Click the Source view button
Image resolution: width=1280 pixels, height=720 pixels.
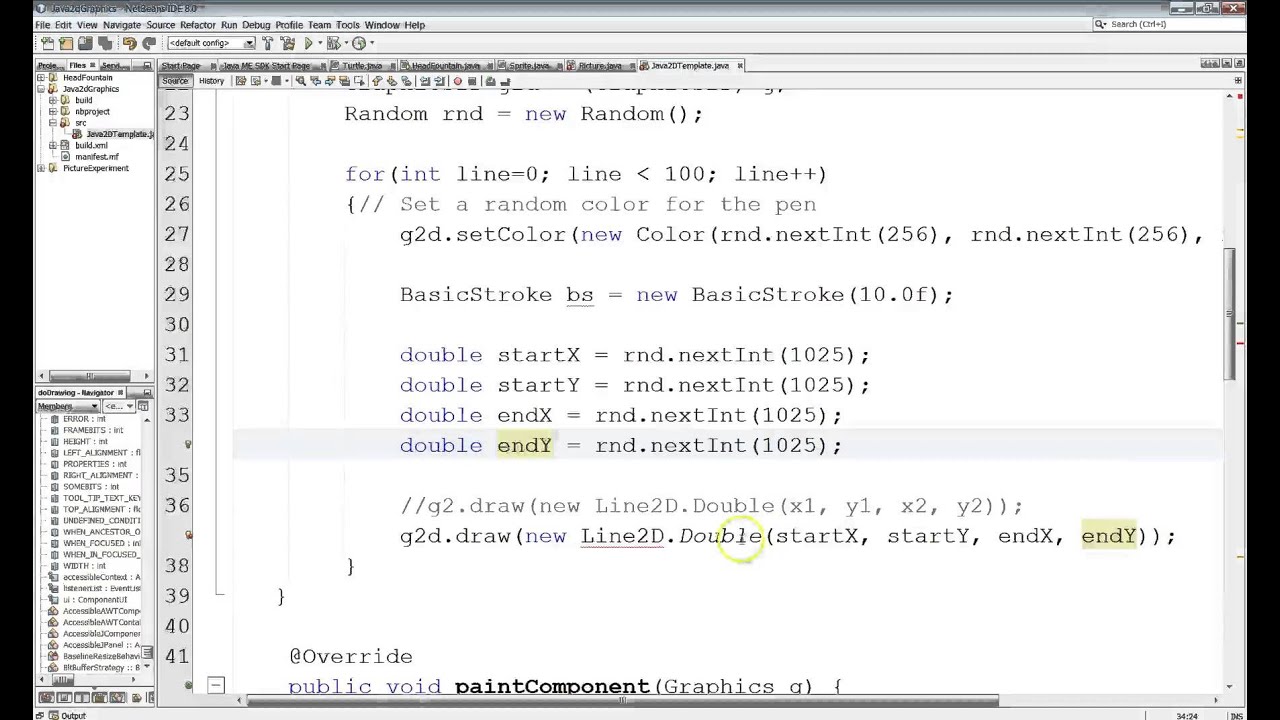[x=175, y=81]
